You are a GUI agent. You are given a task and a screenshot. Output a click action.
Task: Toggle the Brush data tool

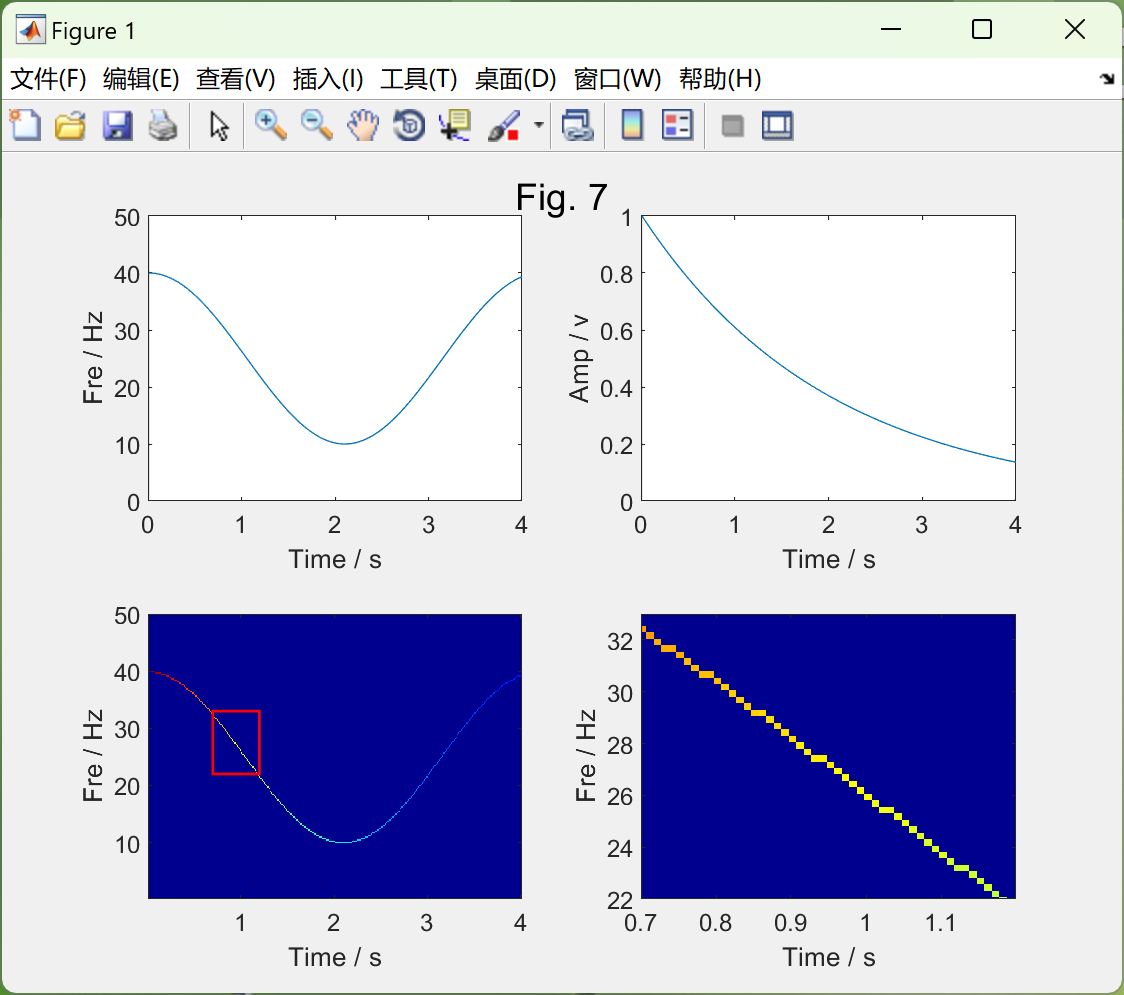[x=503, y=125]
